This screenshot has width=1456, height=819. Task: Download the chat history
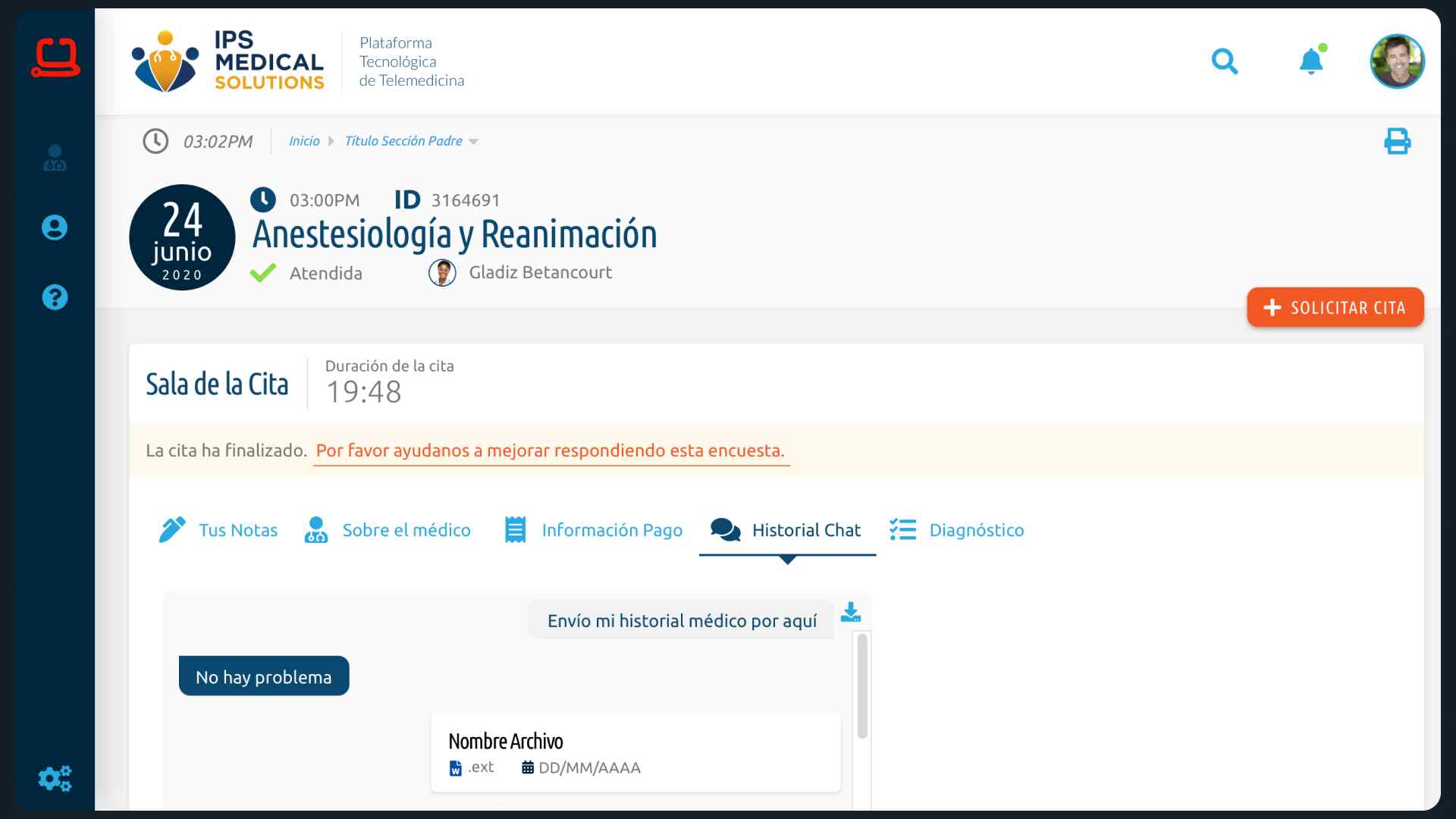[851, 612]
